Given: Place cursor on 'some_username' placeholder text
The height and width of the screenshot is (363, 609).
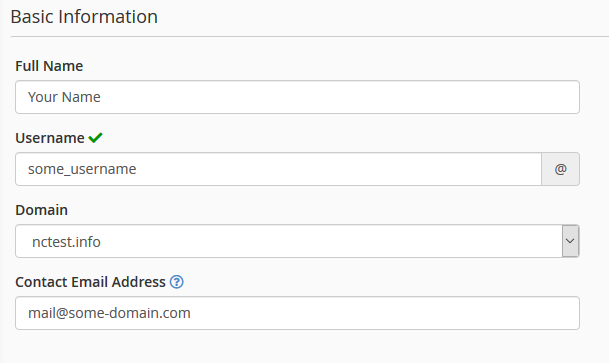Looking at the screenshot, I should [x=82, y=169].
